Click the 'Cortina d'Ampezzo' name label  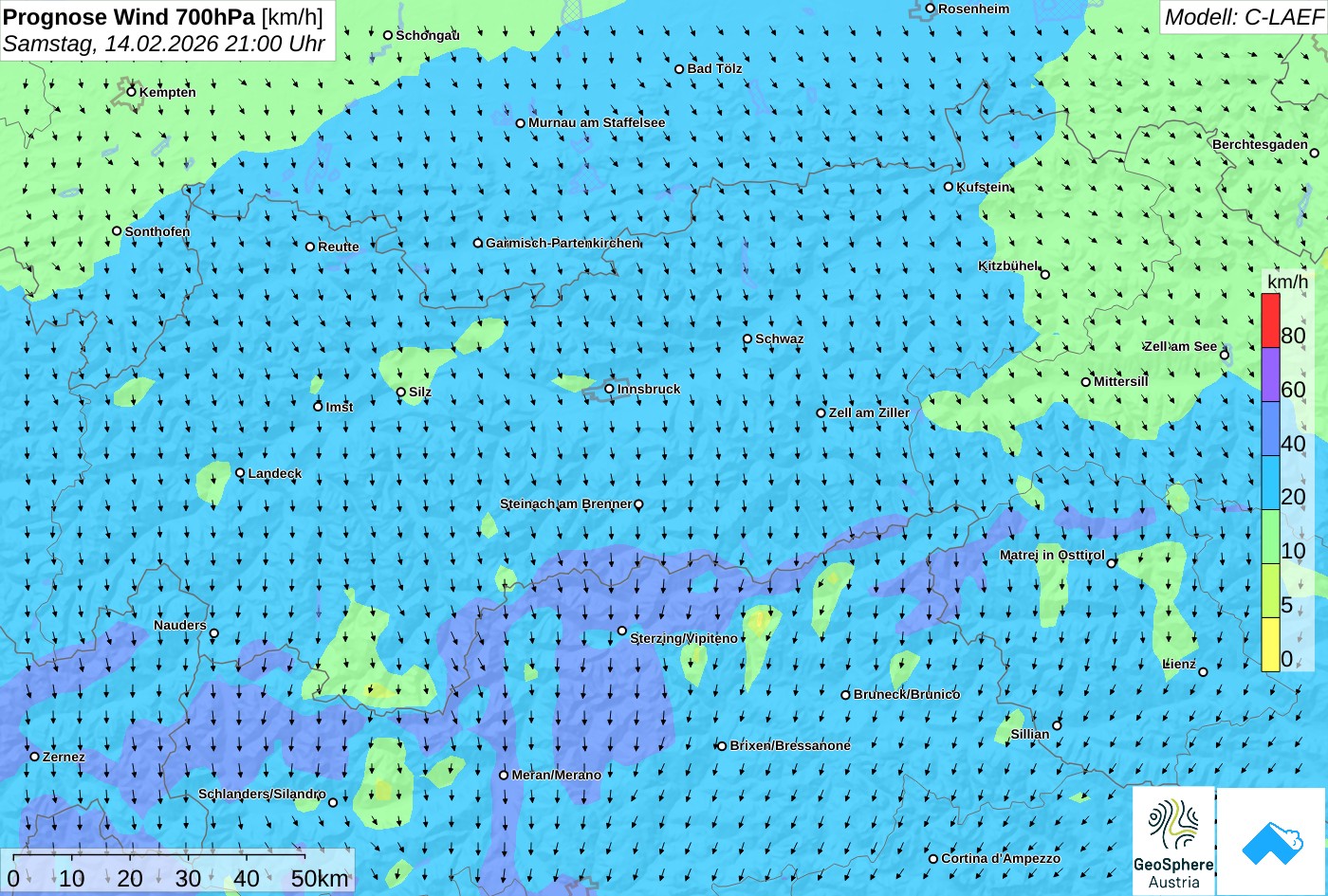(1001, 859)
